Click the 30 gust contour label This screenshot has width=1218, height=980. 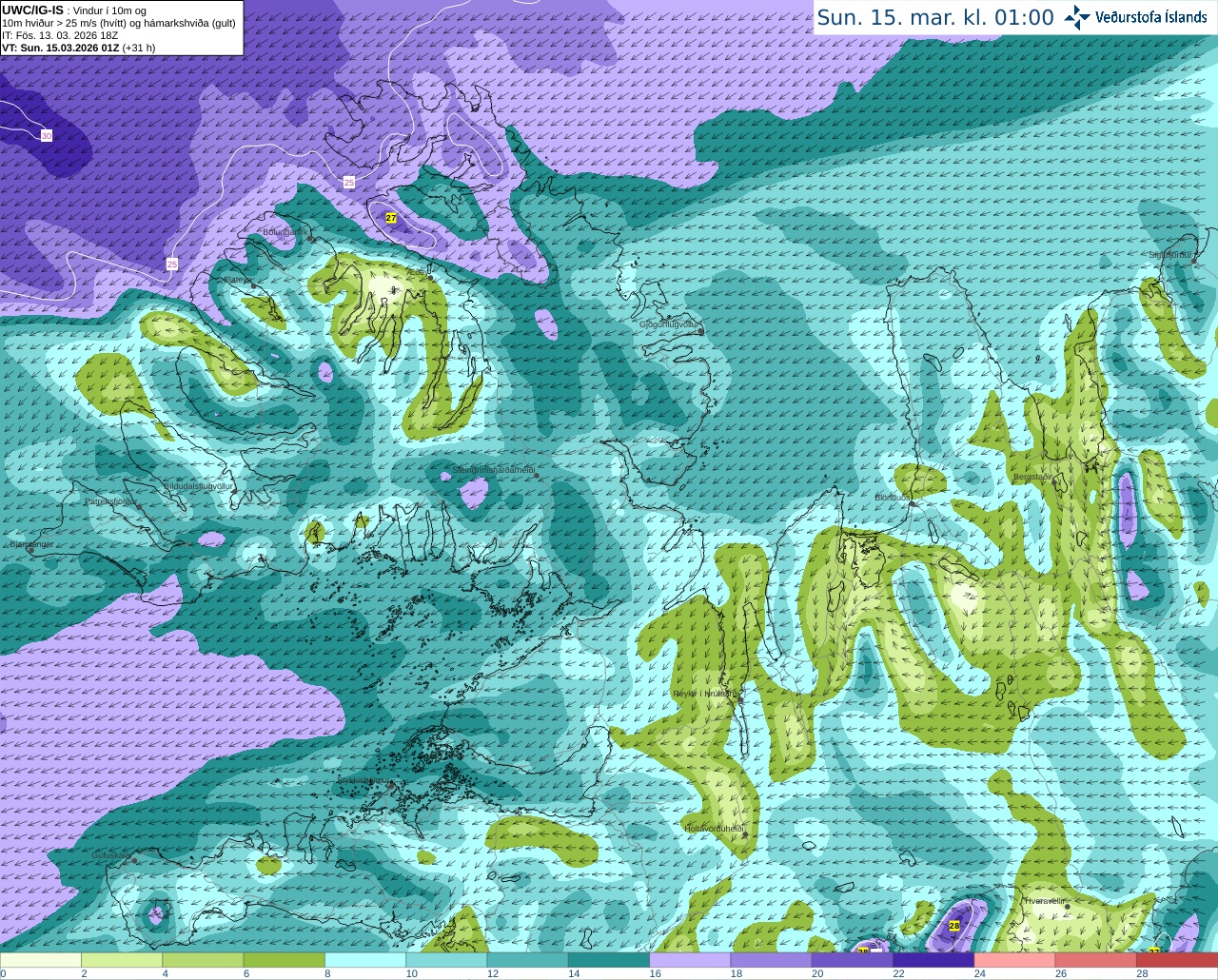46,136
